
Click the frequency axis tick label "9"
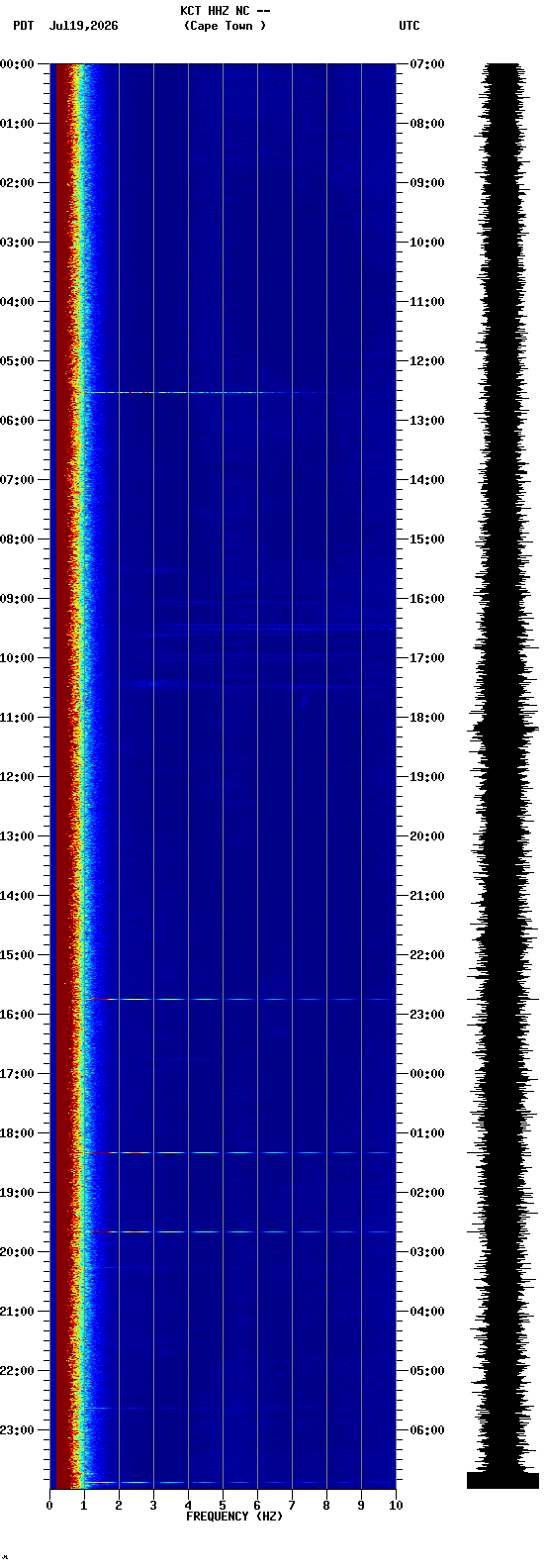[x=361, y=1506]
